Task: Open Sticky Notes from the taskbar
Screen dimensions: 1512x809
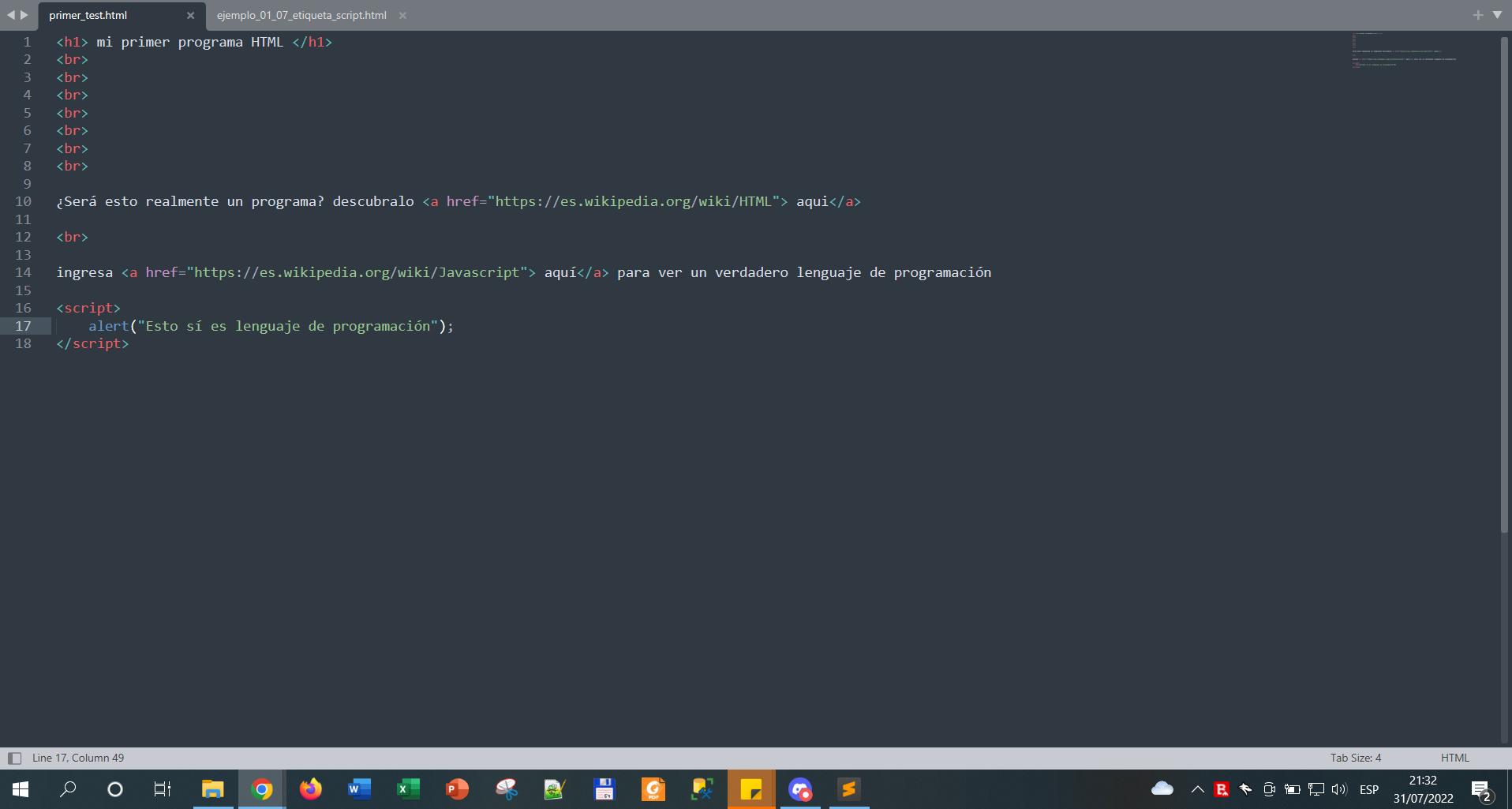Action: pyautogui.click(x=751, y=789)
